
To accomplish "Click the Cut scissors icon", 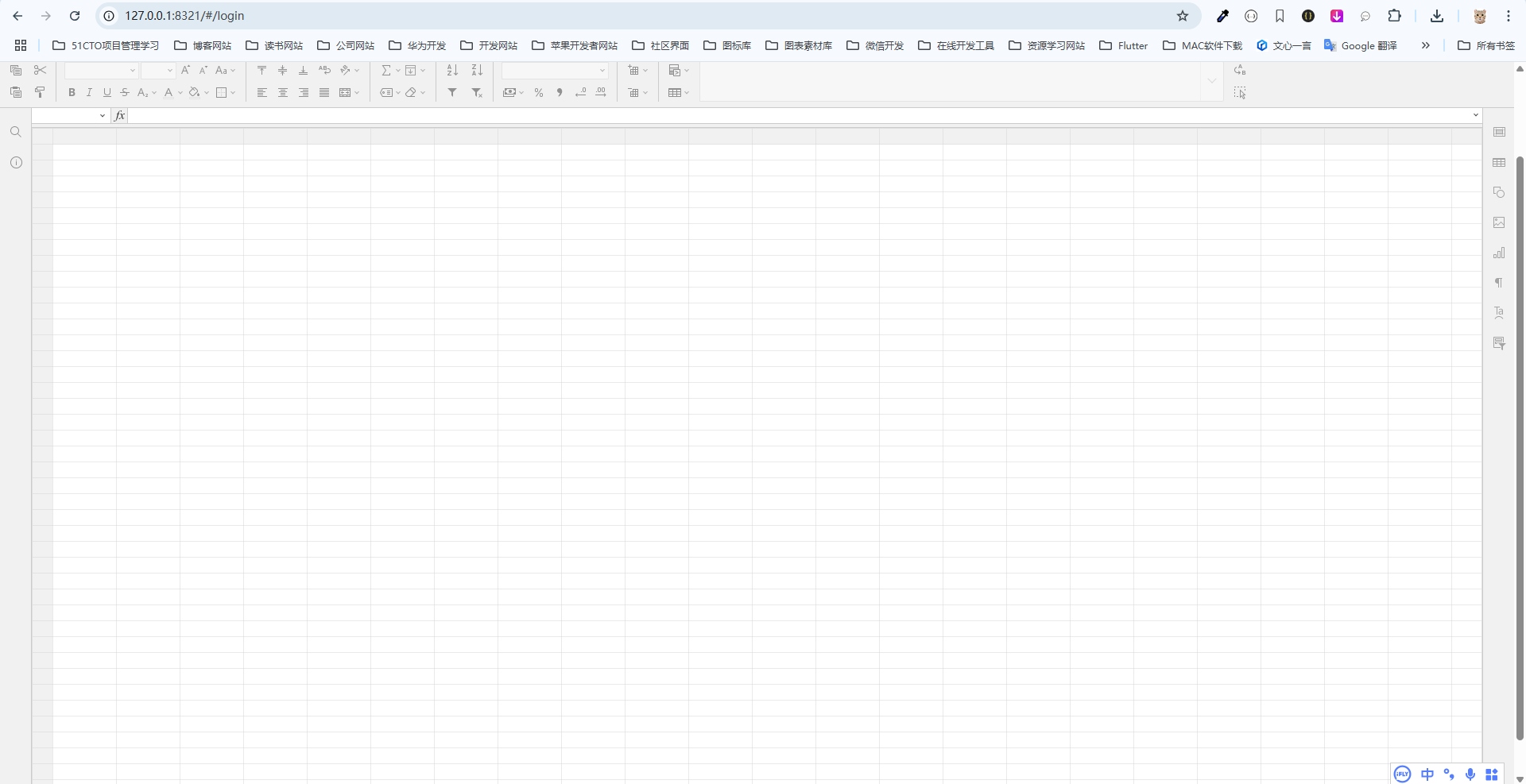I will (x=40, y=71).
